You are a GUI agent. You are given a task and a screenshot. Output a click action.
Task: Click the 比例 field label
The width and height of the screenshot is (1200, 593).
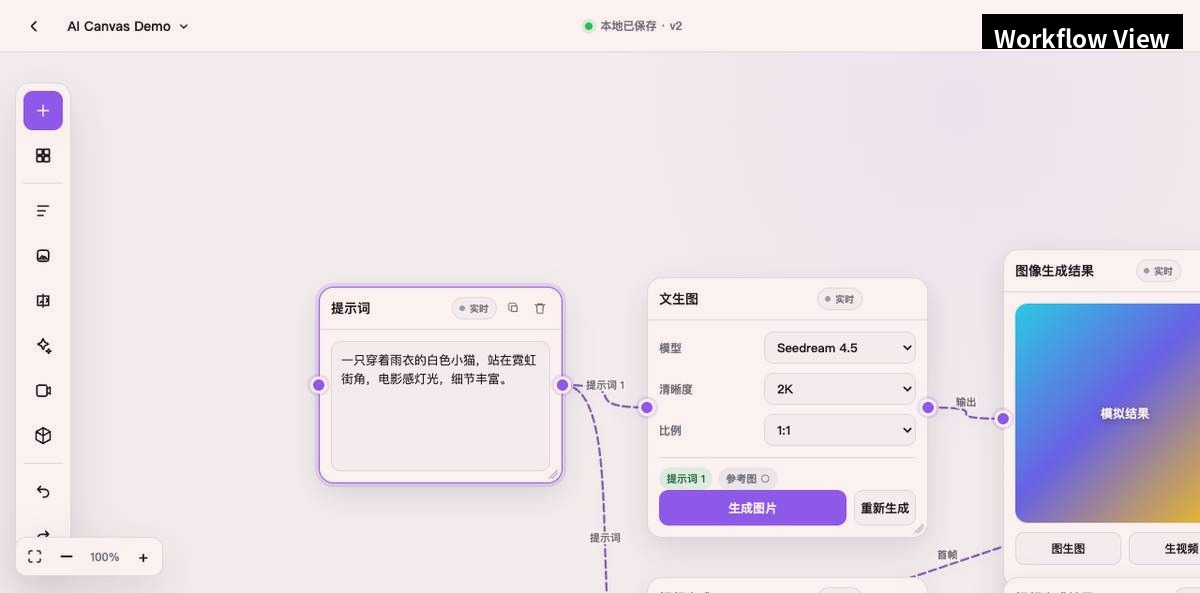point(670,430)
